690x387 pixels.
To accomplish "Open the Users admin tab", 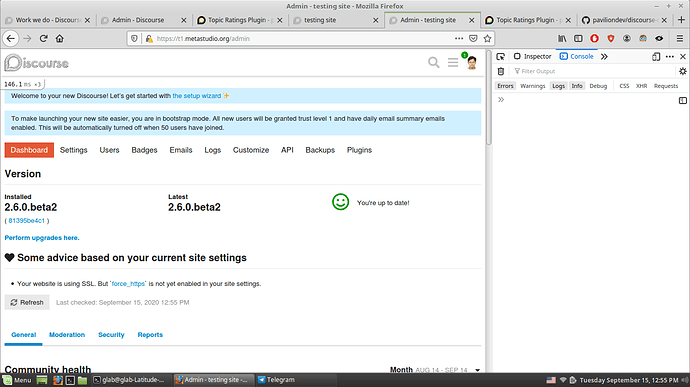I will coord(109,150).
